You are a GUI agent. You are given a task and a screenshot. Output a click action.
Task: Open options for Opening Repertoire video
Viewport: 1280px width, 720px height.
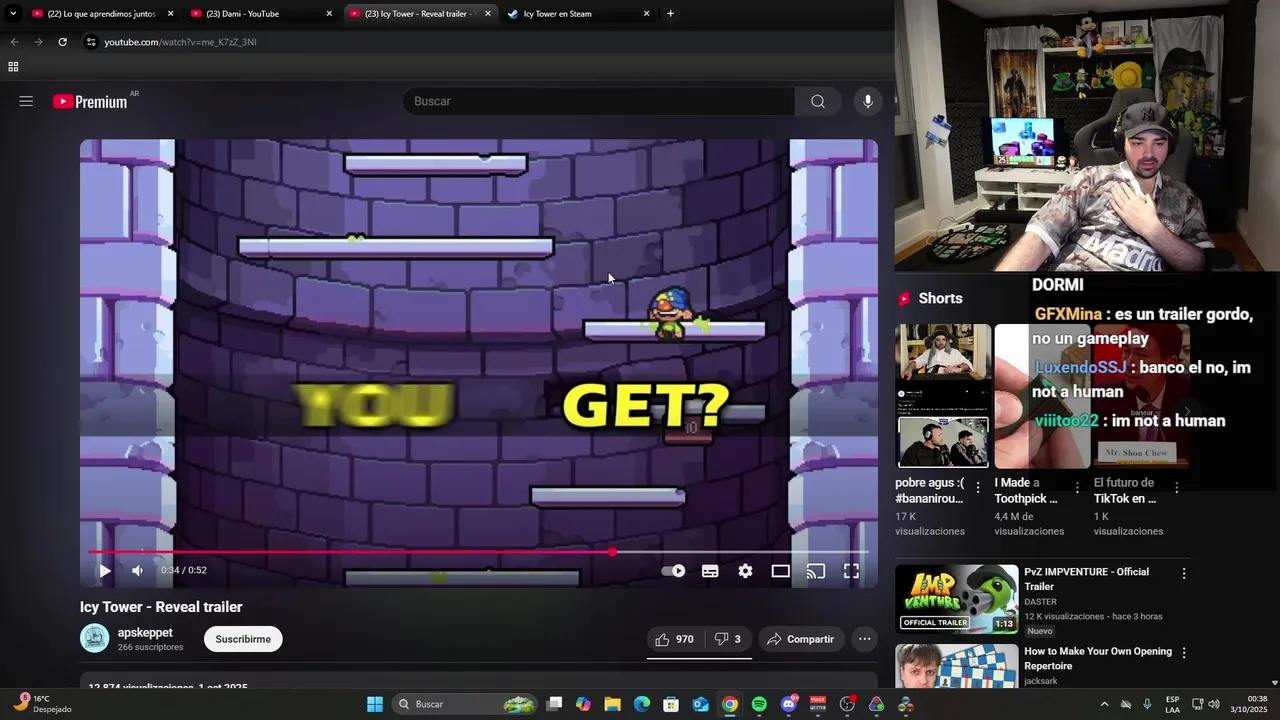1184,653
